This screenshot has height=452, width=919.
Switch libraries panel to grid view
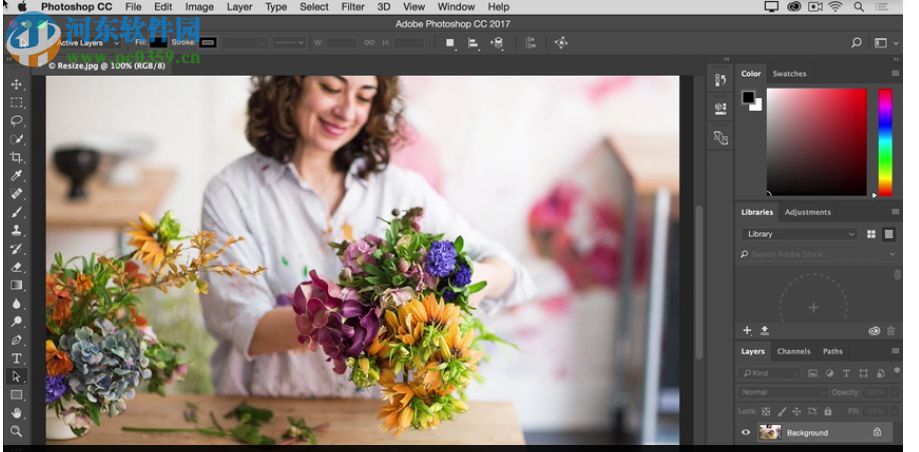[872, 234]
